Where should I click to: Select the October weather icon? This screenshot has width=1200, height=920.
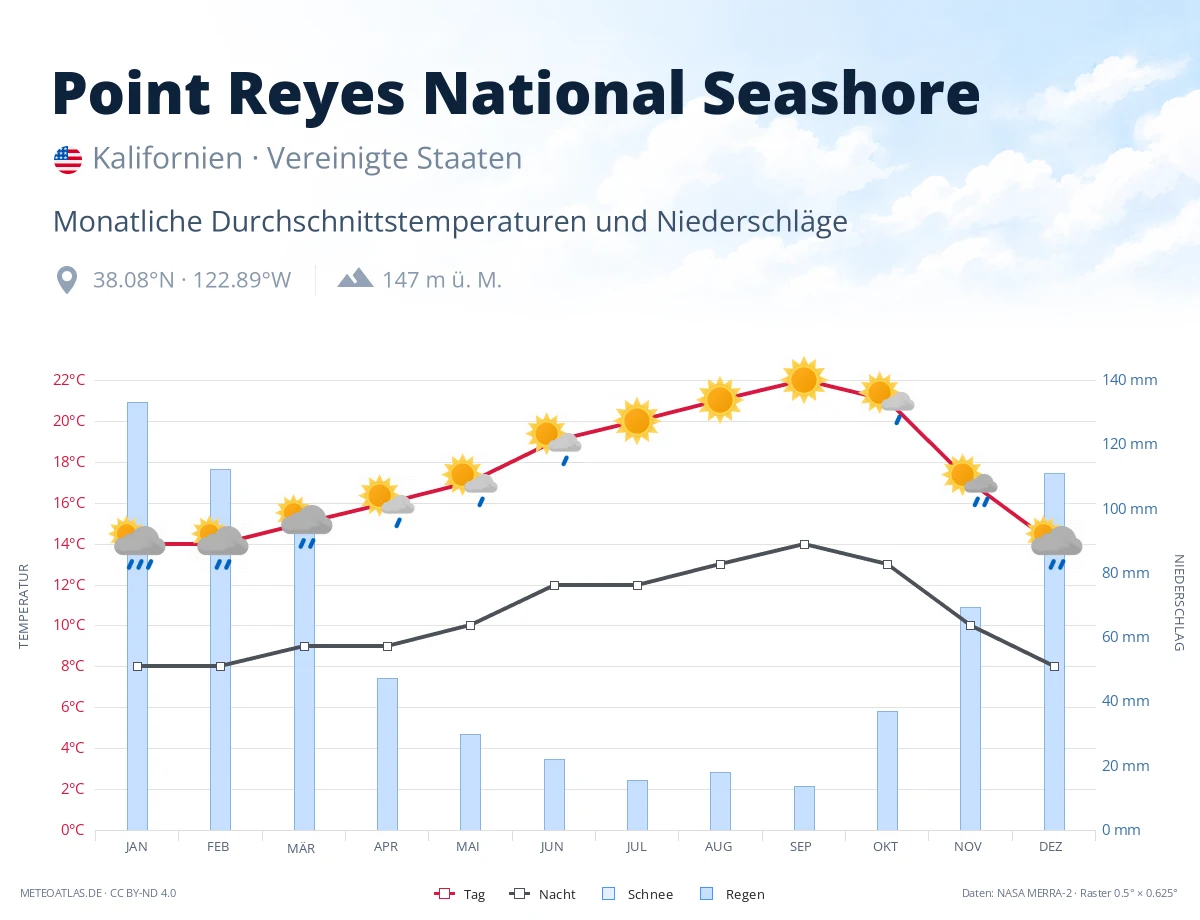(x=888, y=398)
